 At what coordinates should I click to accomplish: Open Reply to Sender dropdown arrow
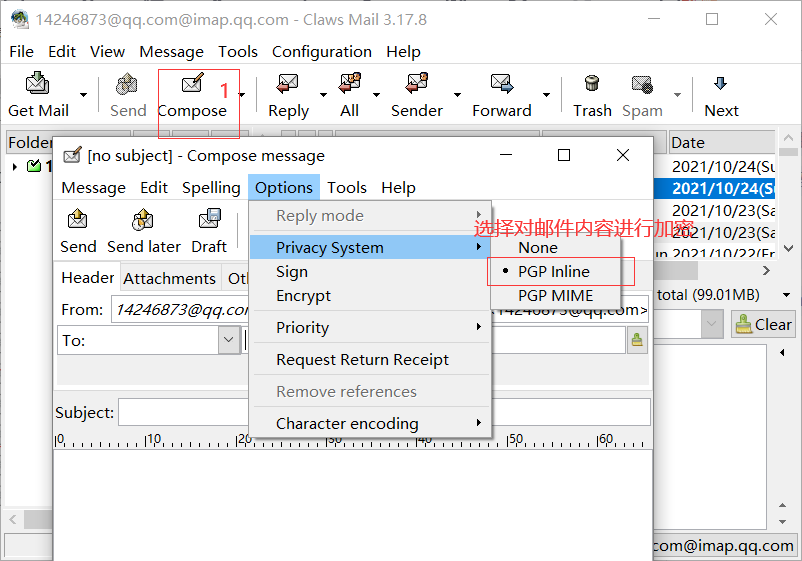457,95
